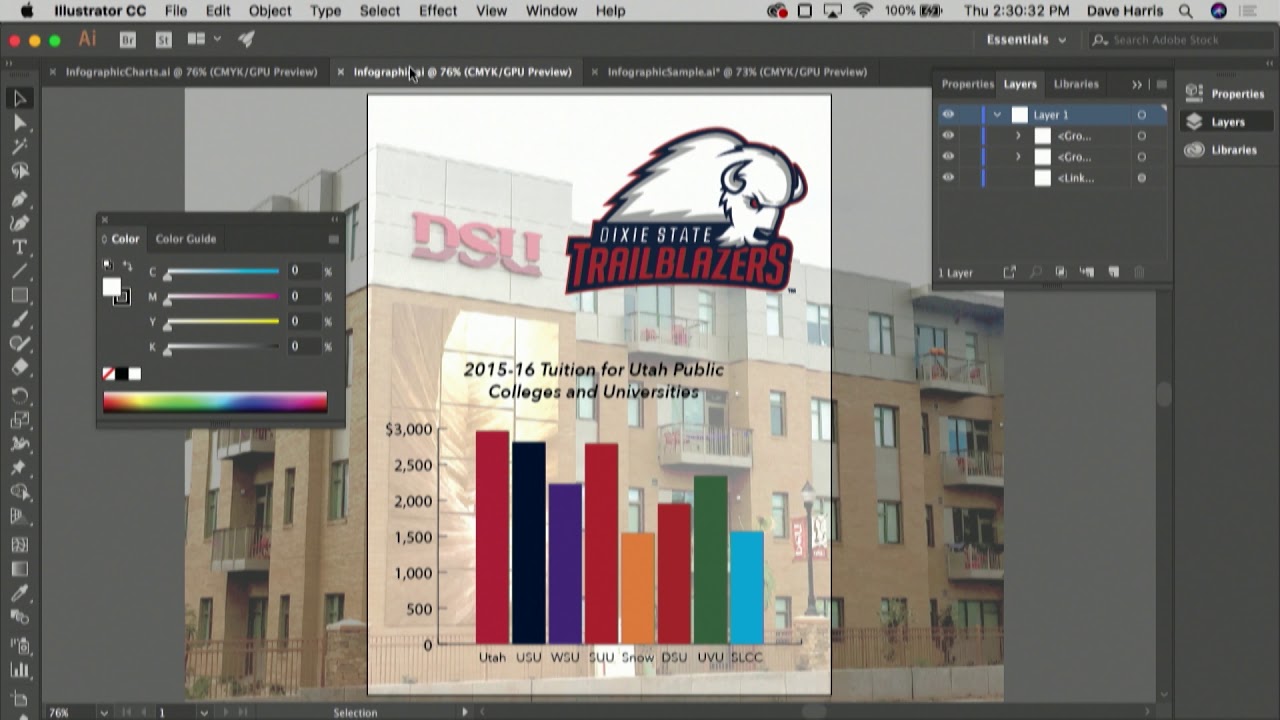Toggle eye of <Gro...> row directly under Layer 1
Image resolution: width=1280 pixels, height=720 pixels.
coord(948,136)
